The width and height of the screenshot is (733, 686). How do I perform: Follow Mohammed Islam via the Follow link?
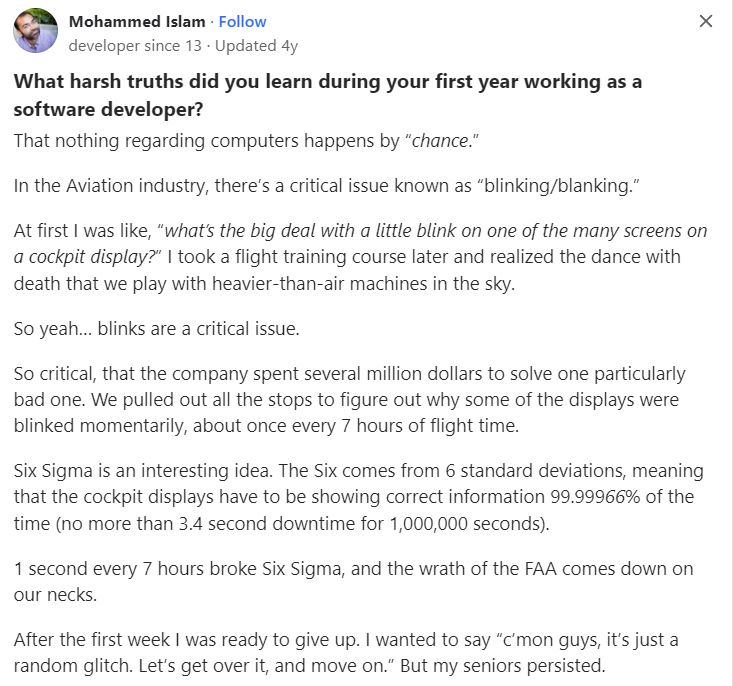tap(242, 22)
